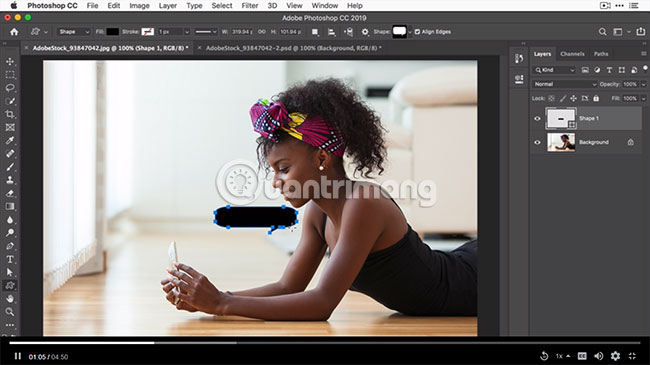
Task: Toggle pixel layer filter
Action: (x=585, y=70)
